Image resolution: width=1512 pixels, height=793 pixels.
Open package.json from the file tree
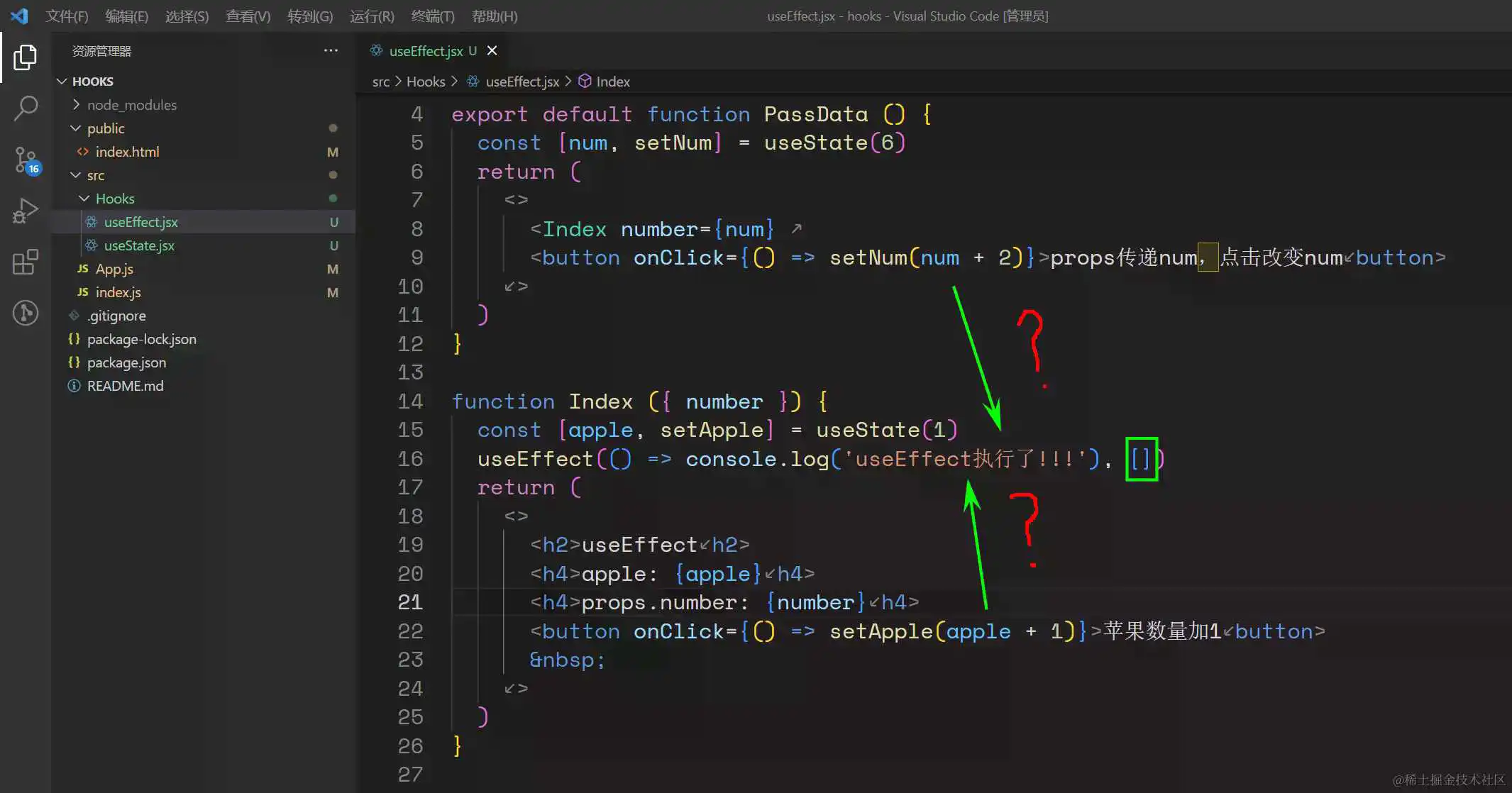(126, 362)
